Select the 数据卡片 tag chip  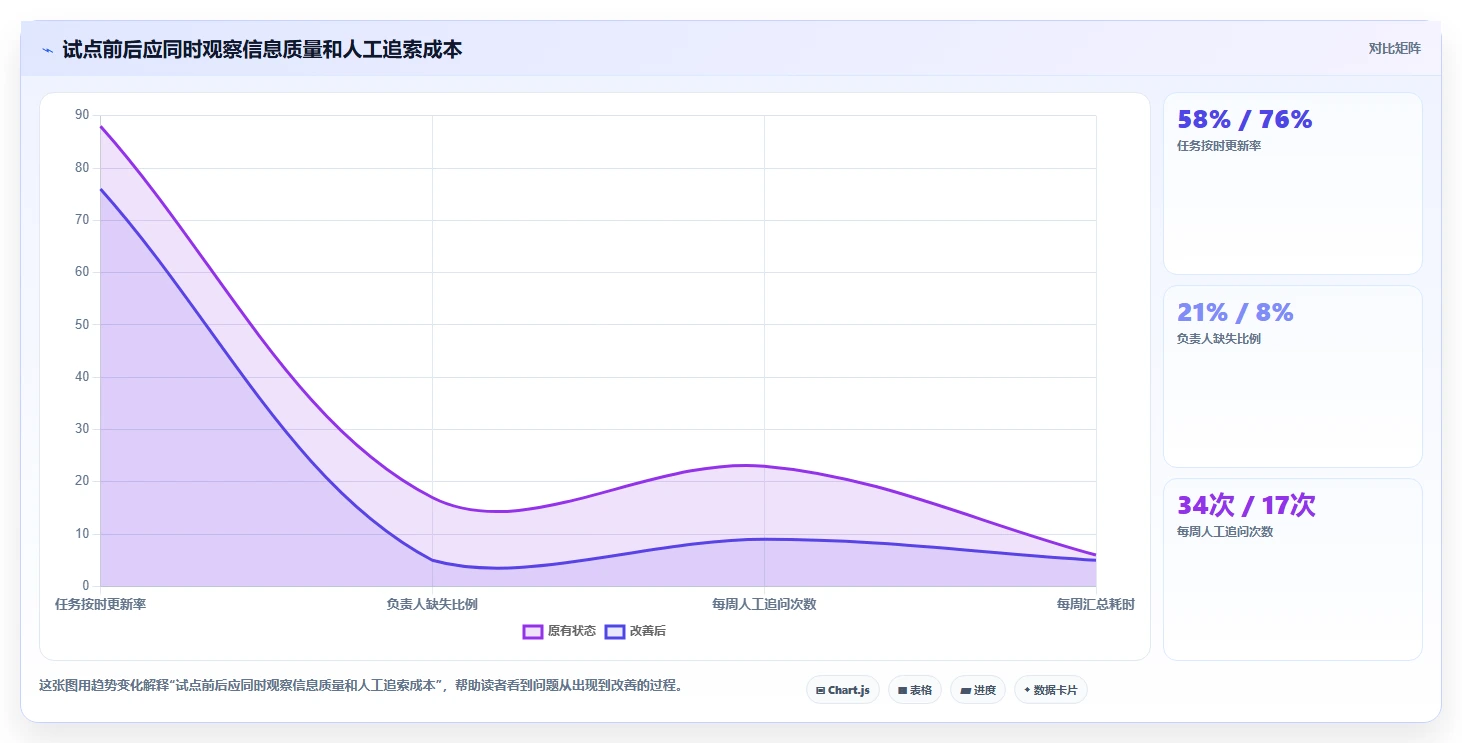(1051, 690)
